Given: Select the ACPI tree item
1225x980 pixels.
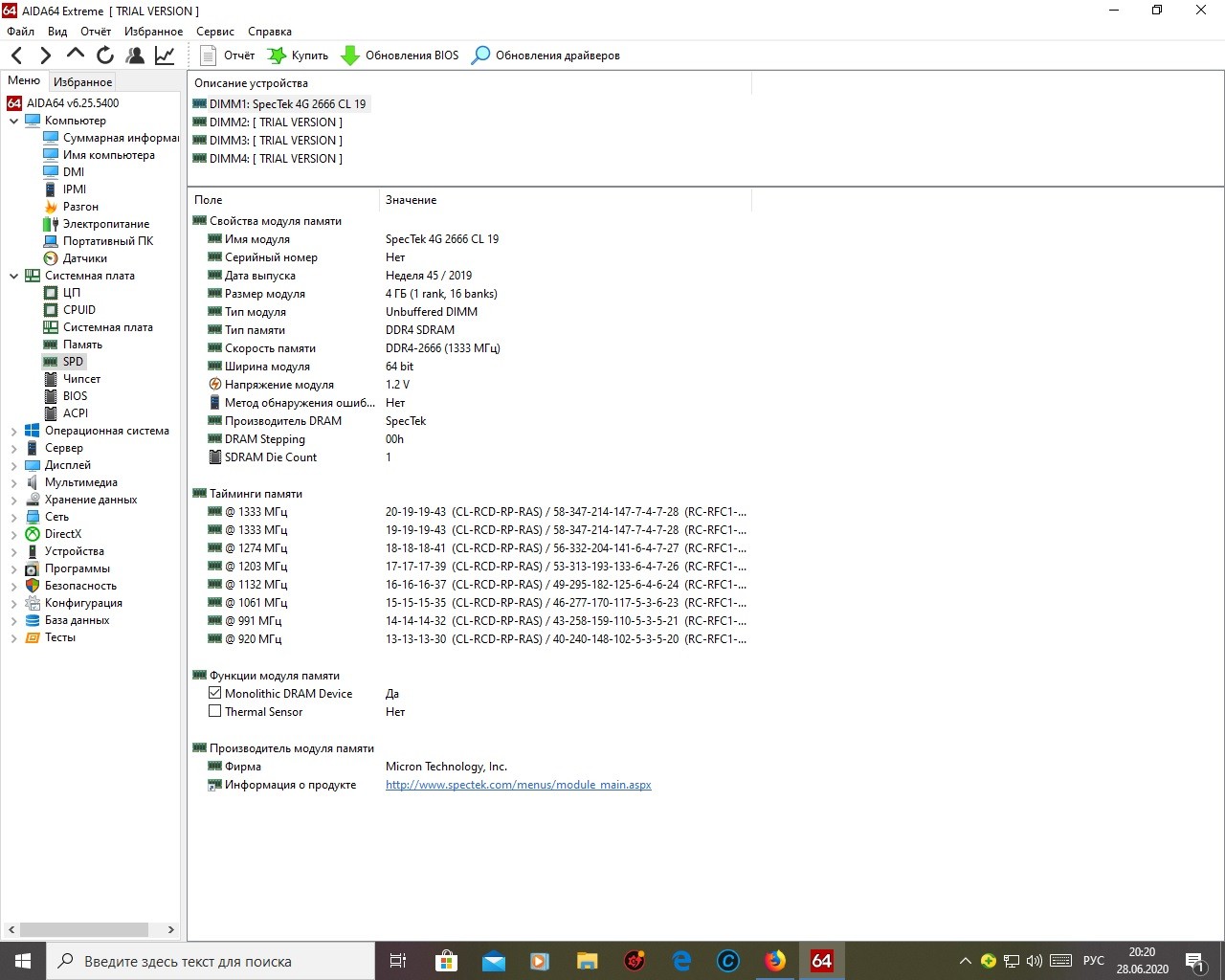Looking at the screenshot, I should click(66, 413).
